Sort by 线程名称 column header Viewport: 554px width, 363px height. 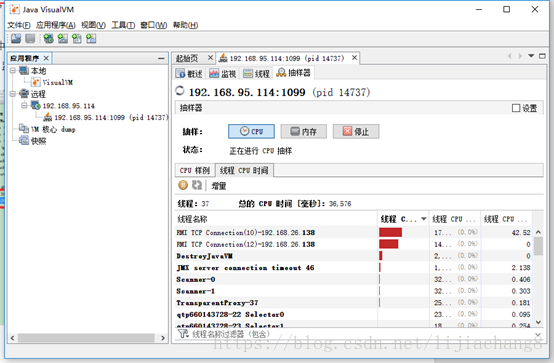click(276, 219)
